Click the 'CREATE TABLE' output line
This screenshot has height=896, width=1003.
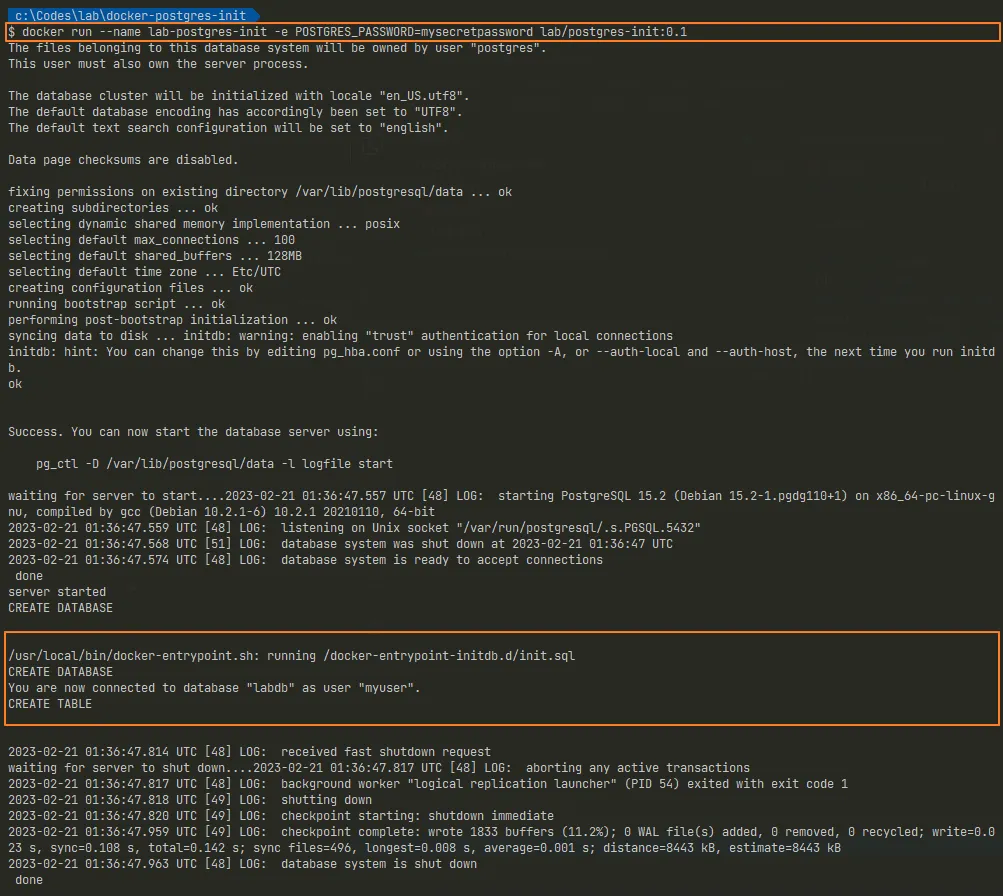[50, 704]
